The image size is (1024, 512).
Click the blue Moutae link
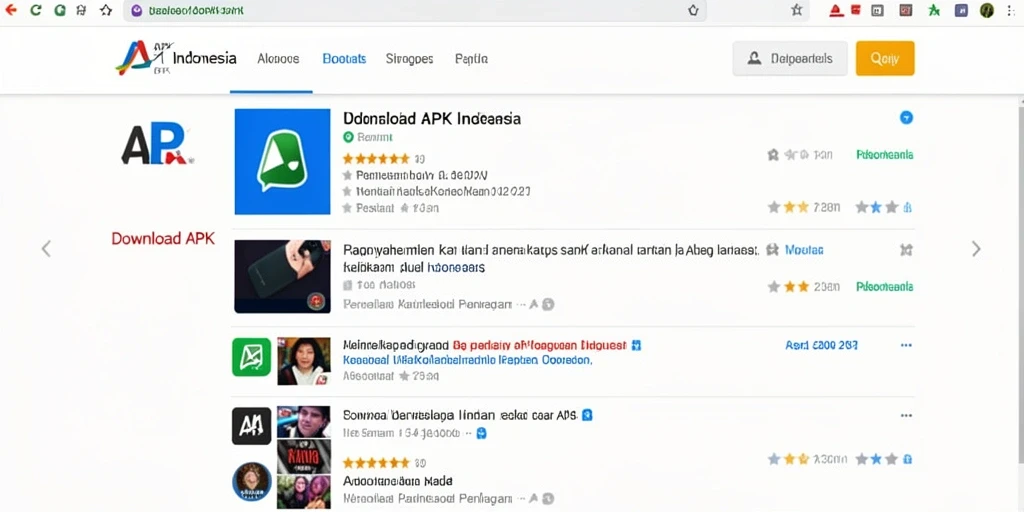tap(804, 249)
